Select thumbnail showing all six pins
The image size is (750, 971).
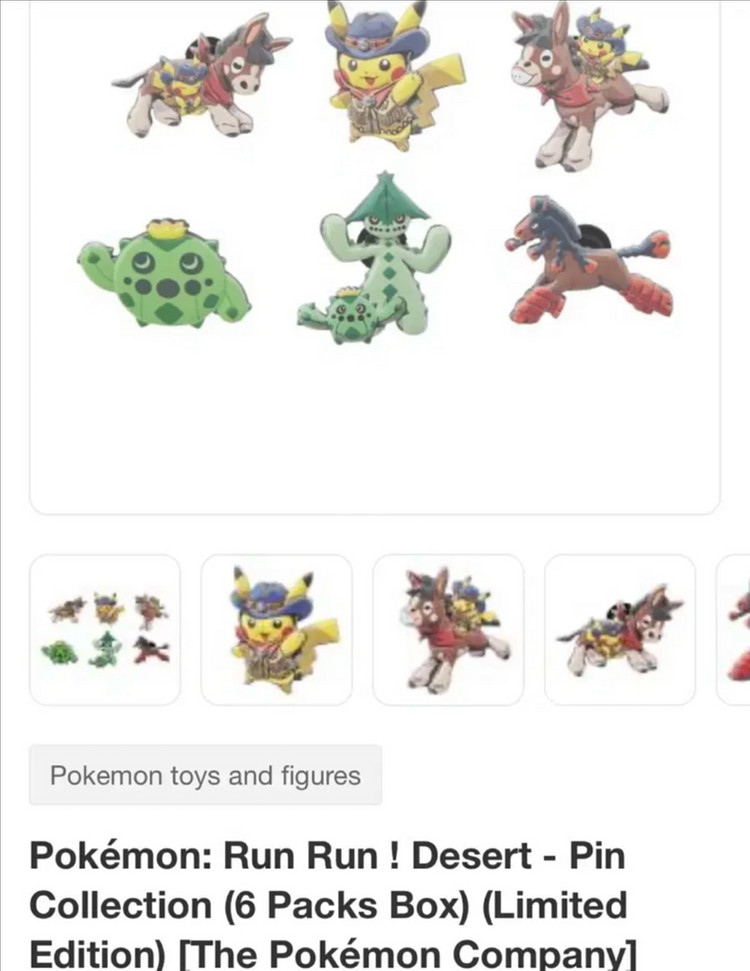(x=105, y=630)
